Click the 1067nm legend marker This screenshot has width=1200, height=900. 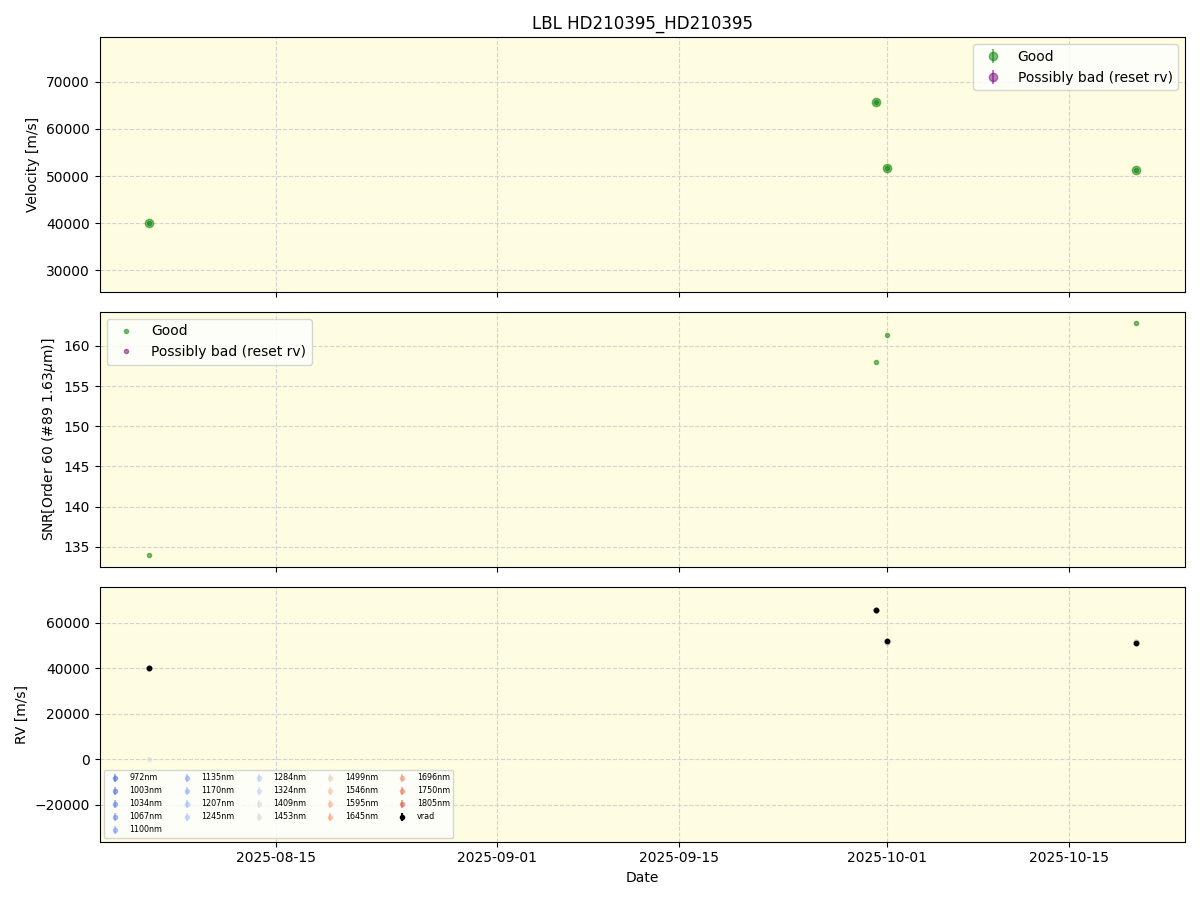115,817
